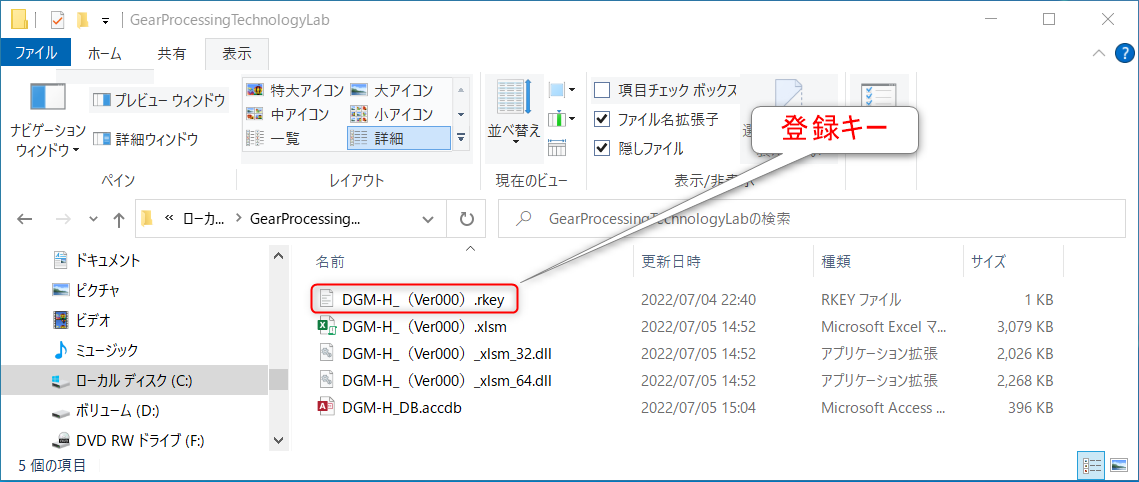This screenshot has width=1139, height=482.
Task: Click the RKEY file document icon
Action: (x=326, y=299)
